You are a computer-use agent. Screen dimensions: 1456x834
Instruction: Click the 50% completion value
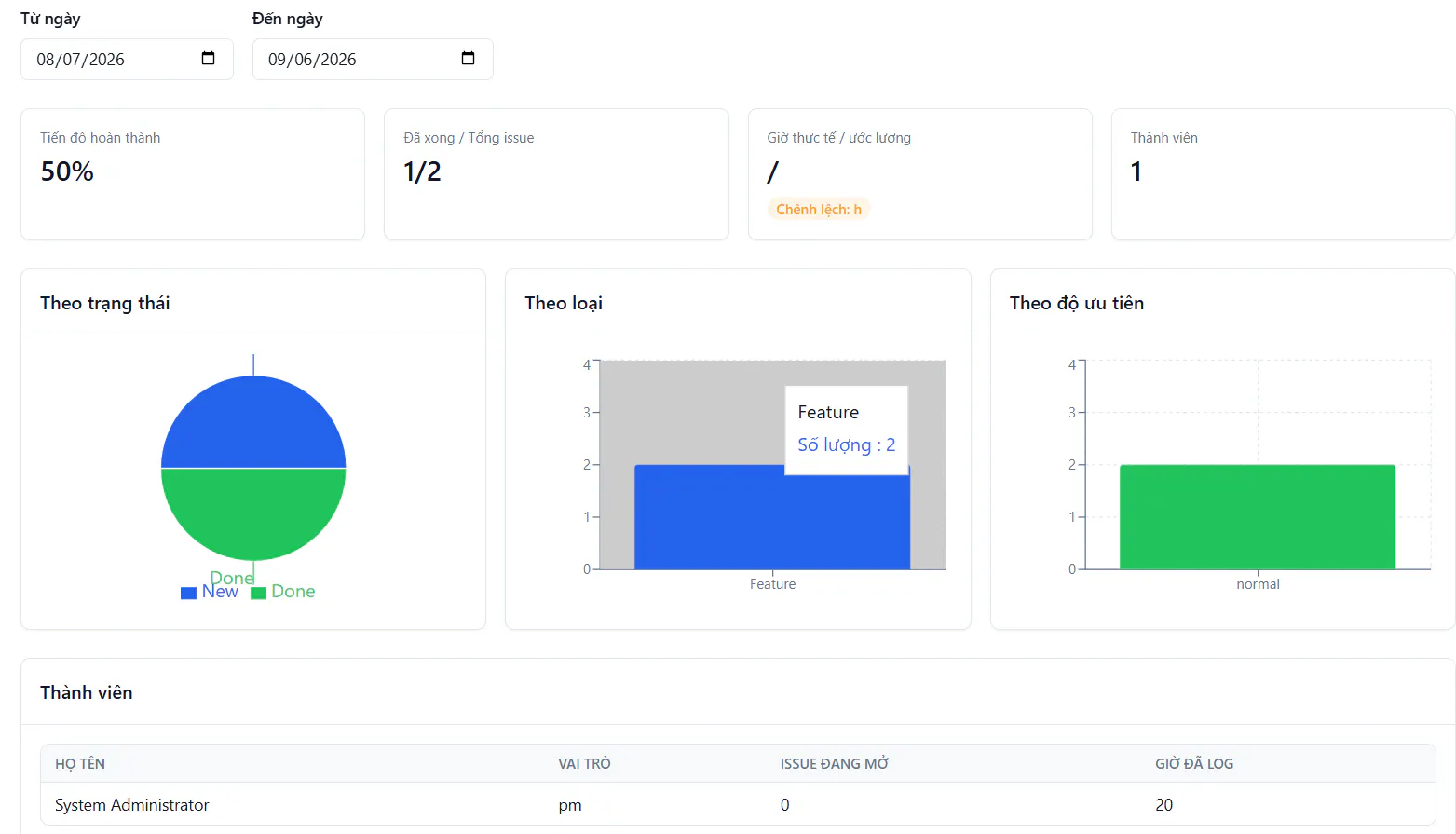(x=67, y=171)
